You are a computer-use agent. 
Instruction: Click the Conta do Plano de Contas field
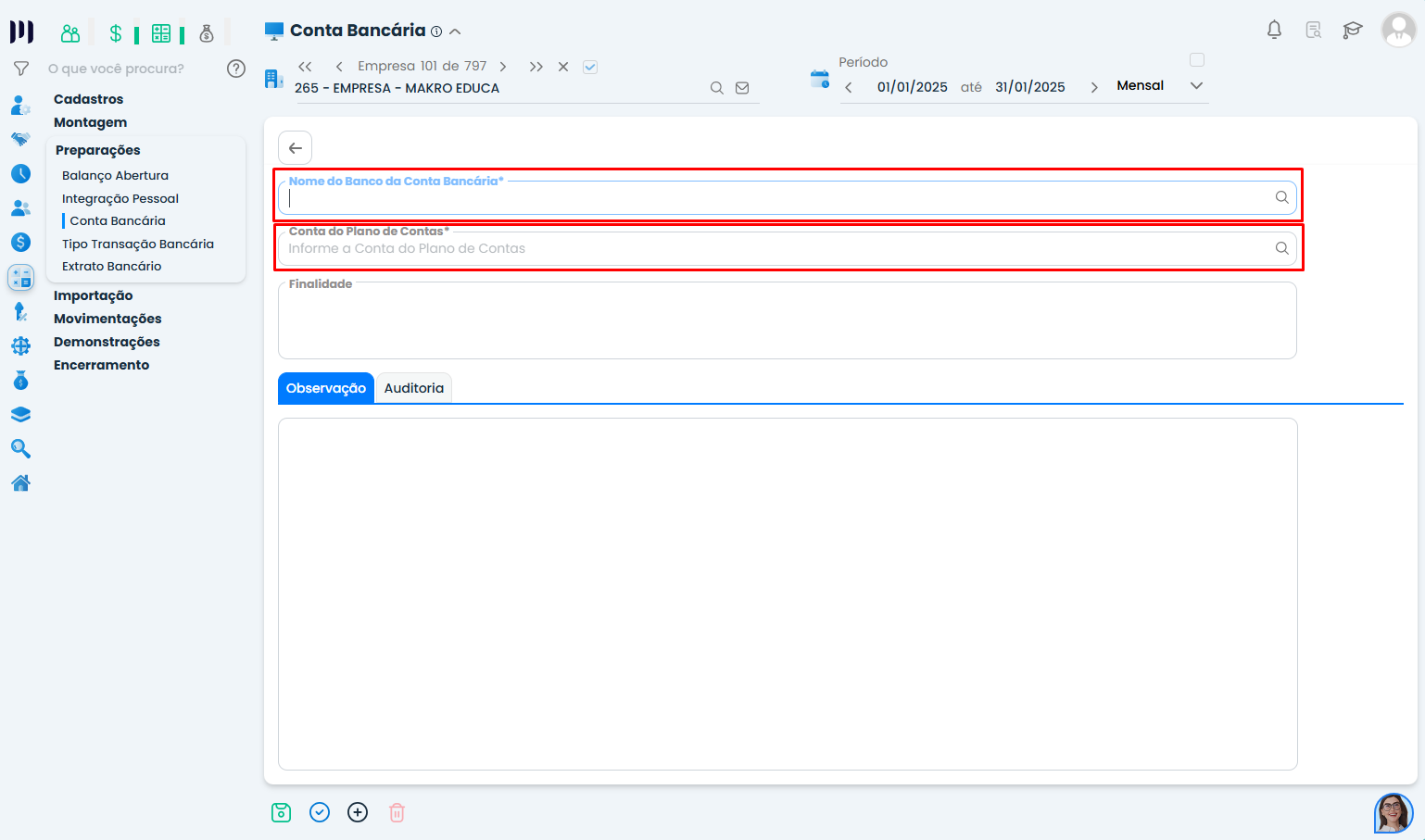click(x=778, y=248)
